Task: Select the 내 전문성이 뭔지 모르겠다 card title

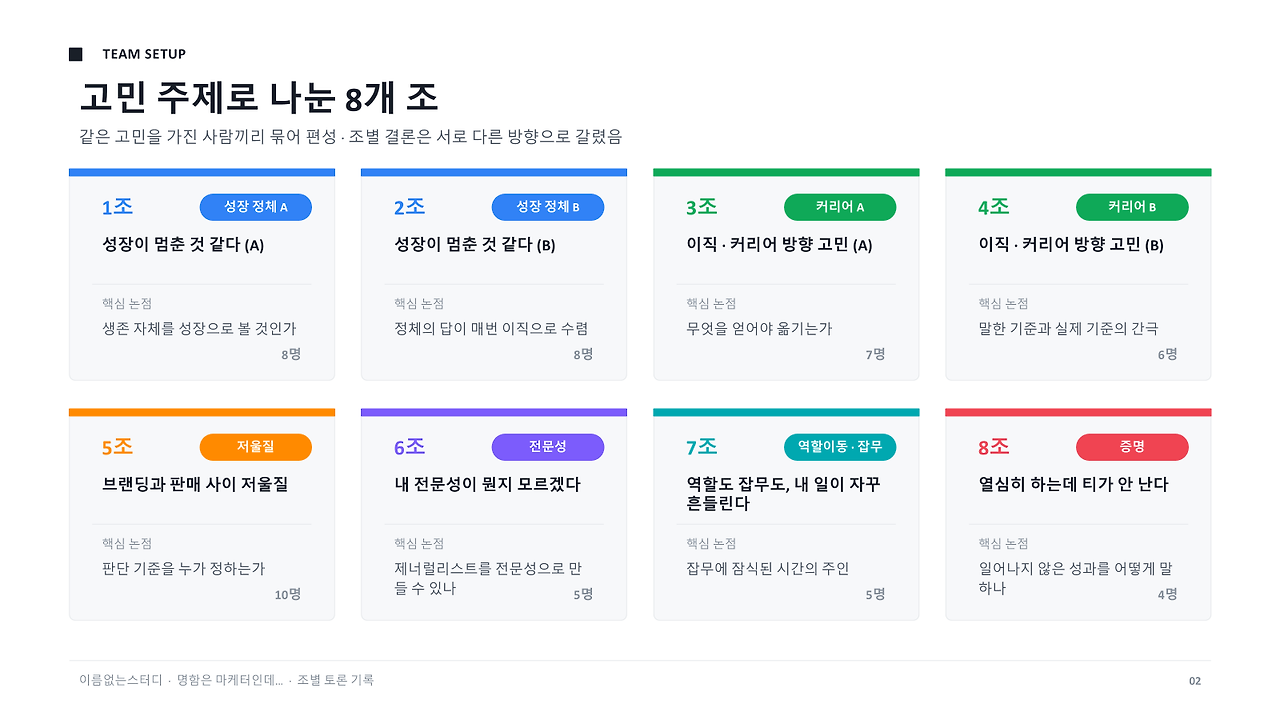Action: pos(487,484)
